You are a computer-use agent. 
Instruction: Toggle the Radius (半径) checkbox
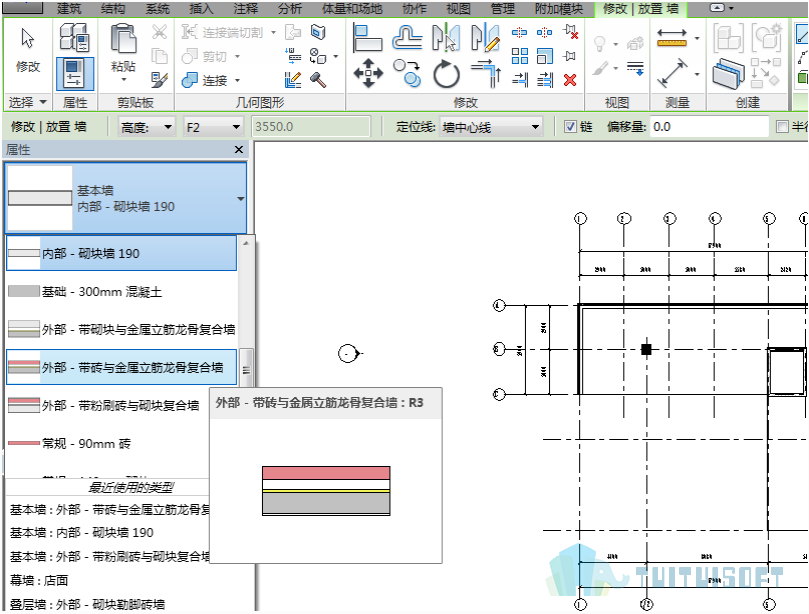[782, 126]
